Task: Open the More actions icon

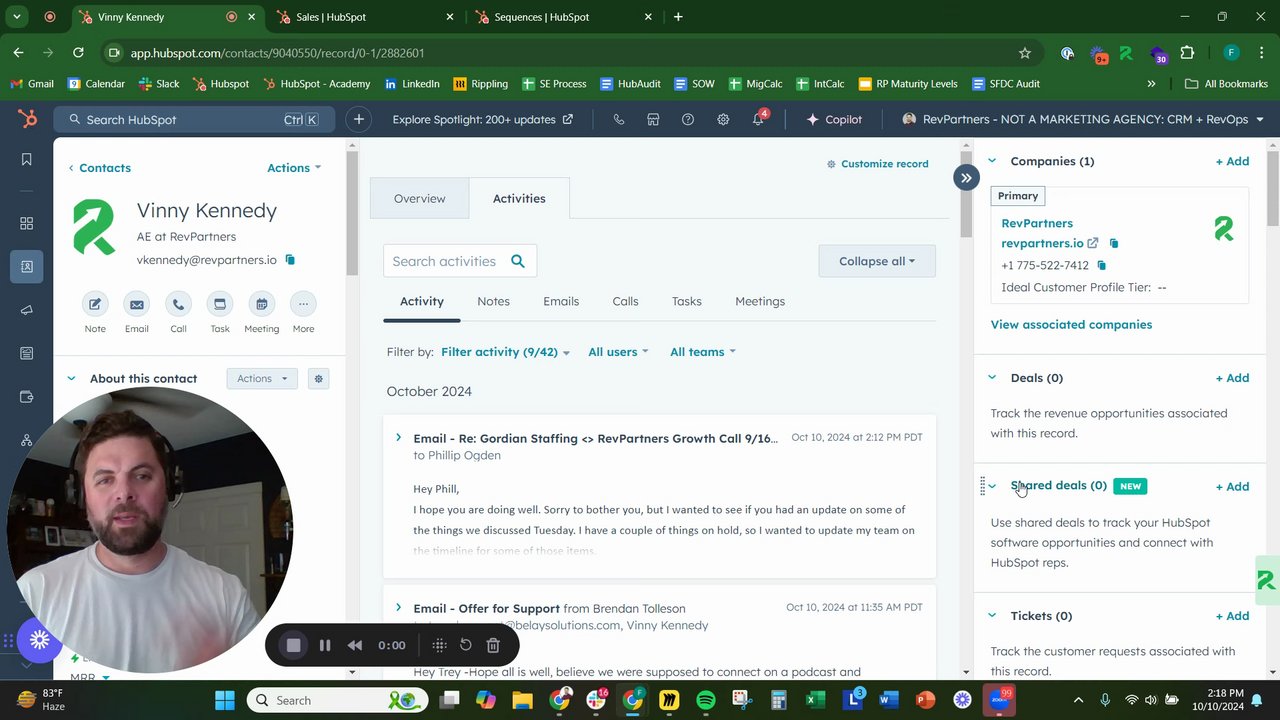Action: coord(303,304)
